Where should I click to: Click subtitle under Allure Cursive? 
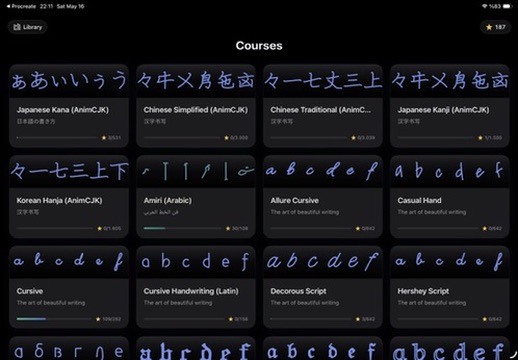click(x=305, y=212)
